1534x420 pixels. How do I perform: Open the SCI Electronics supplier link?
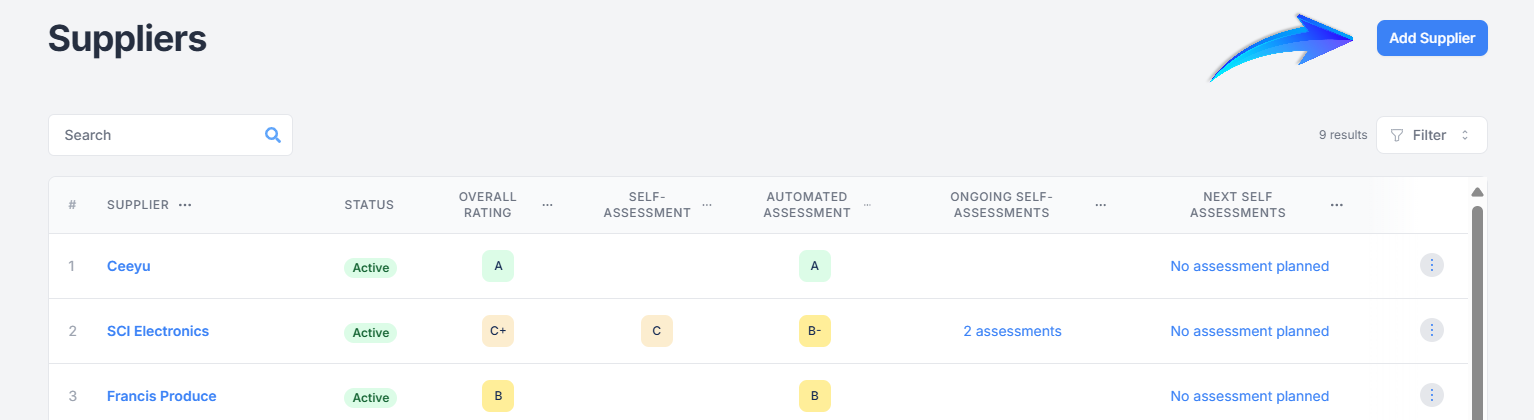(158, 331)
